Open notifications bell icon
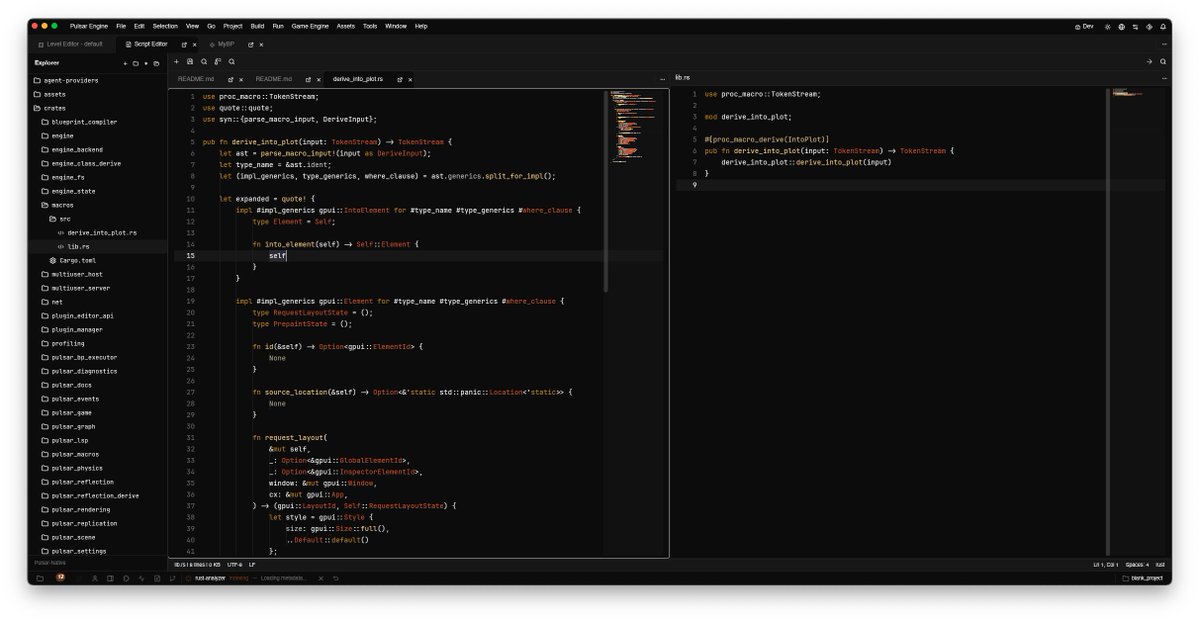This screenshot has height=622, width=1200. pyautogui.click(x=1163, y=26)
